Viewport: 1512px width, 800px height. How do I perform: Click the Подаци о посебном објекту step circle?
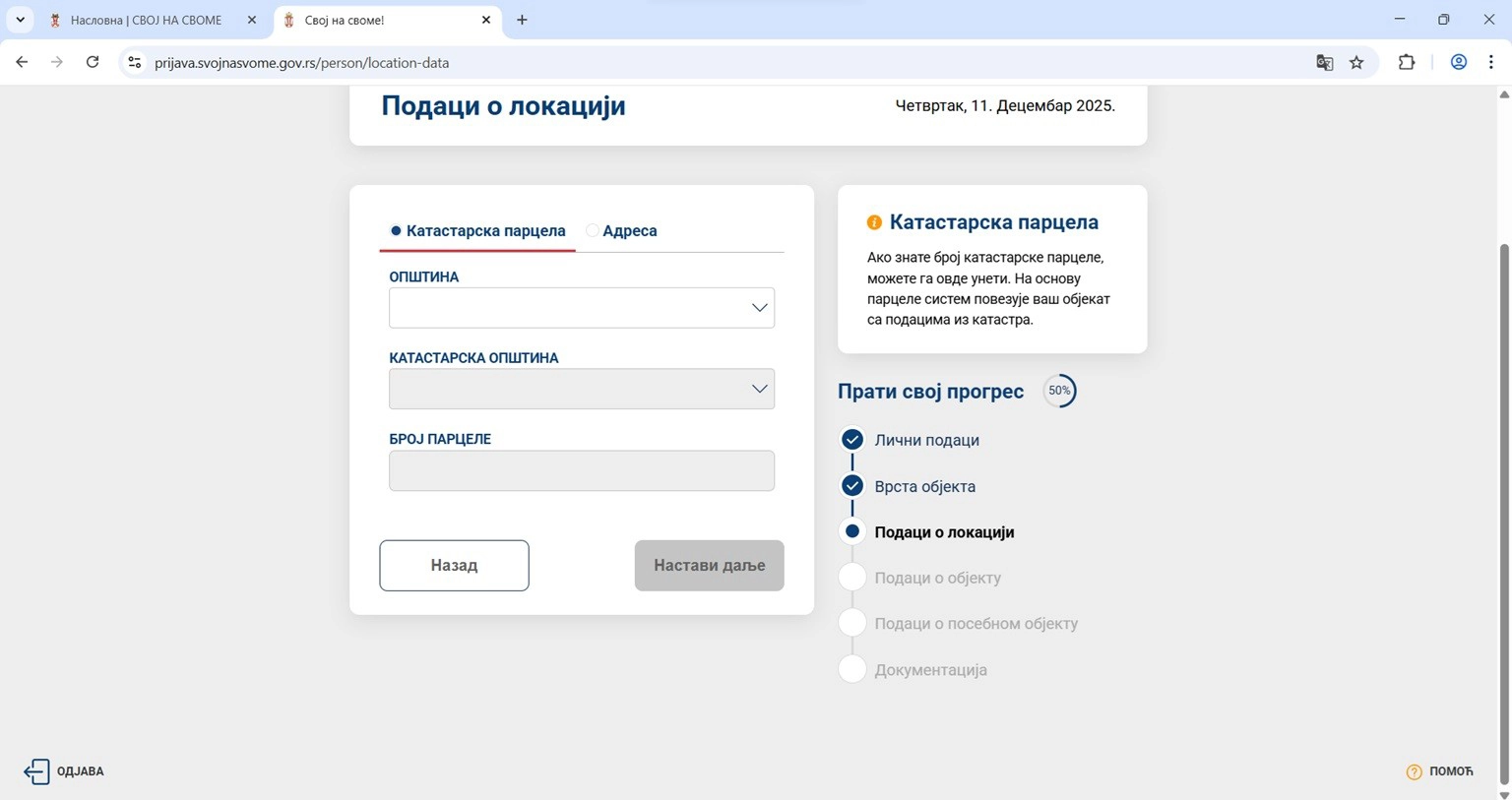tap(852, 623)
